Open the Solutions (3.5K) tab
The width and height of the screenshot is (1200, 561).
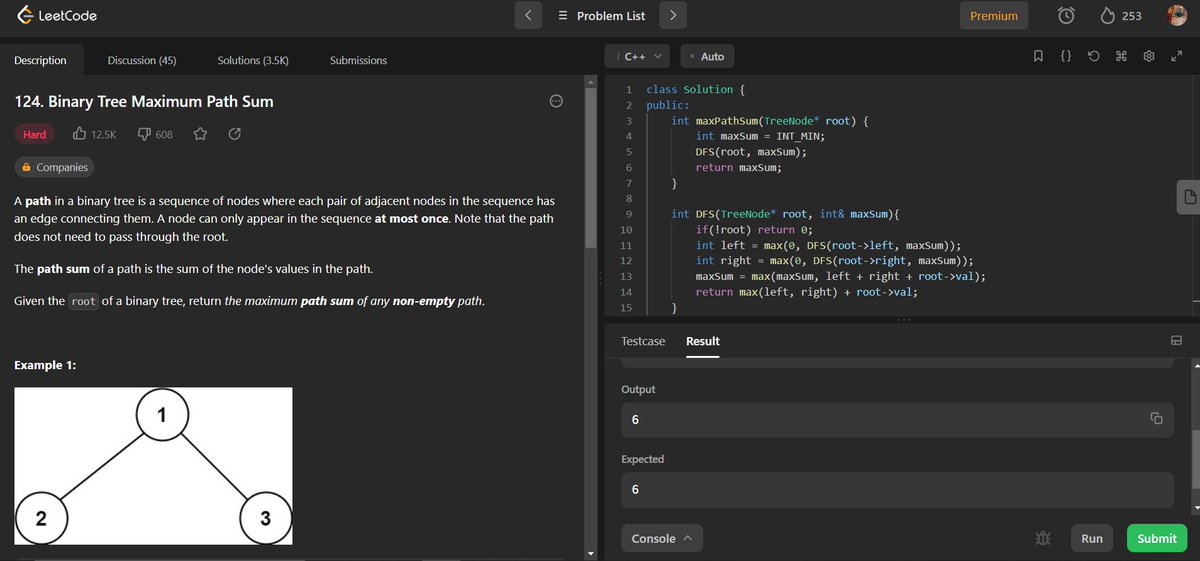pyautogui.click(x=253, y=60)
